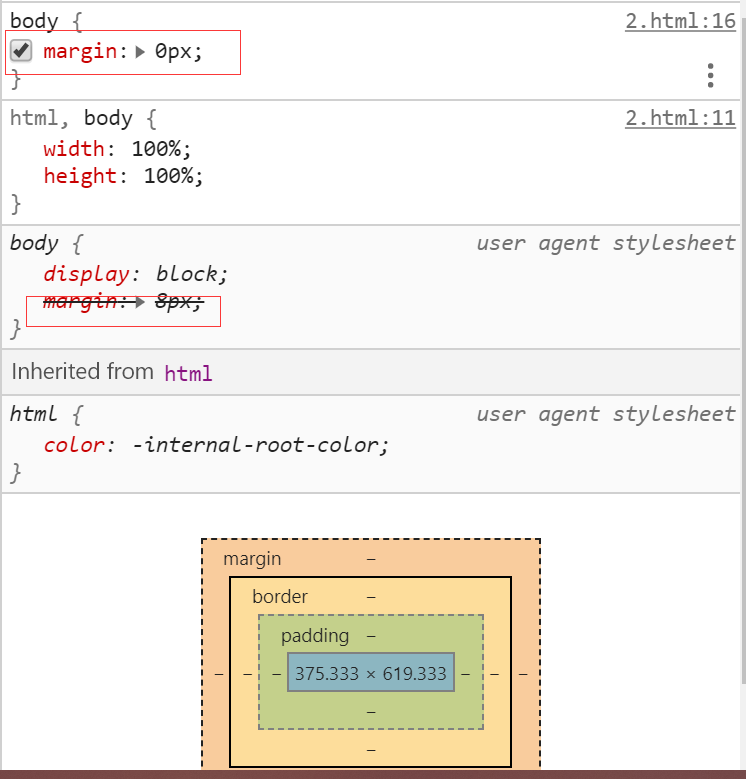
Task: Click the html, body selector
Action: point(71,119)
